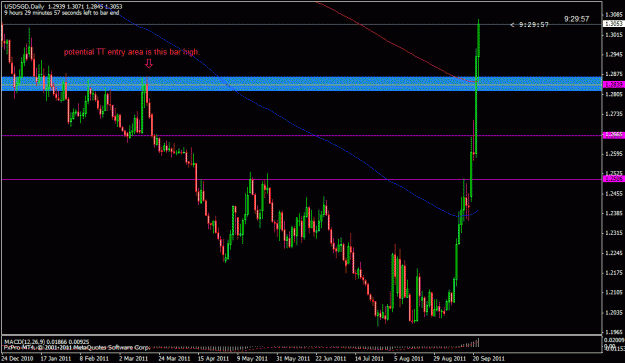Click the 22 Jun 2011 date label
The width and height of the screenshot is (625, 363).
point(331,358)
